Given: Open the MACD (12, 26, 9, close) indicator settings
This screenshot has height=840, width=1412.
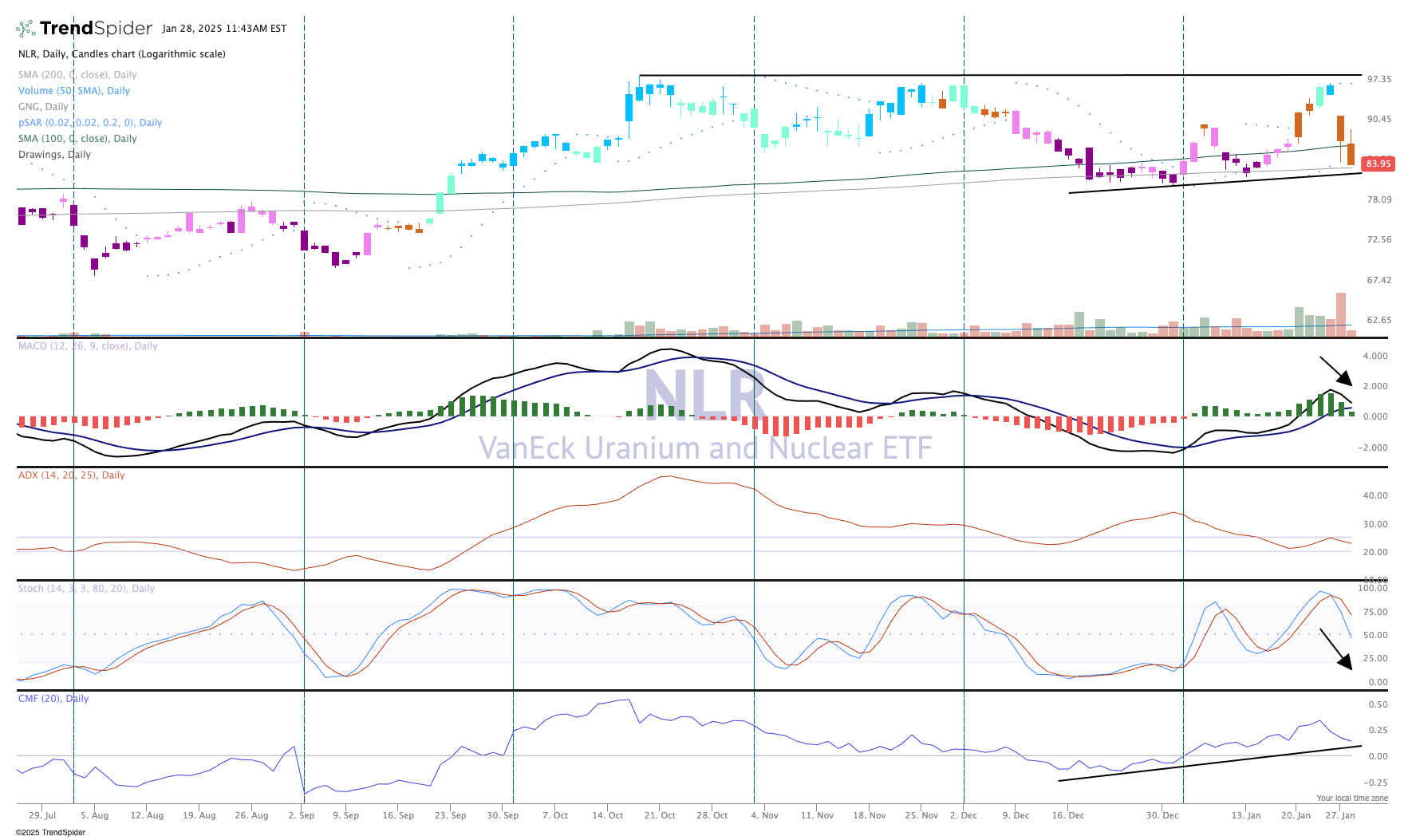Looking at the screenshot, I should (x=88, y=346).
